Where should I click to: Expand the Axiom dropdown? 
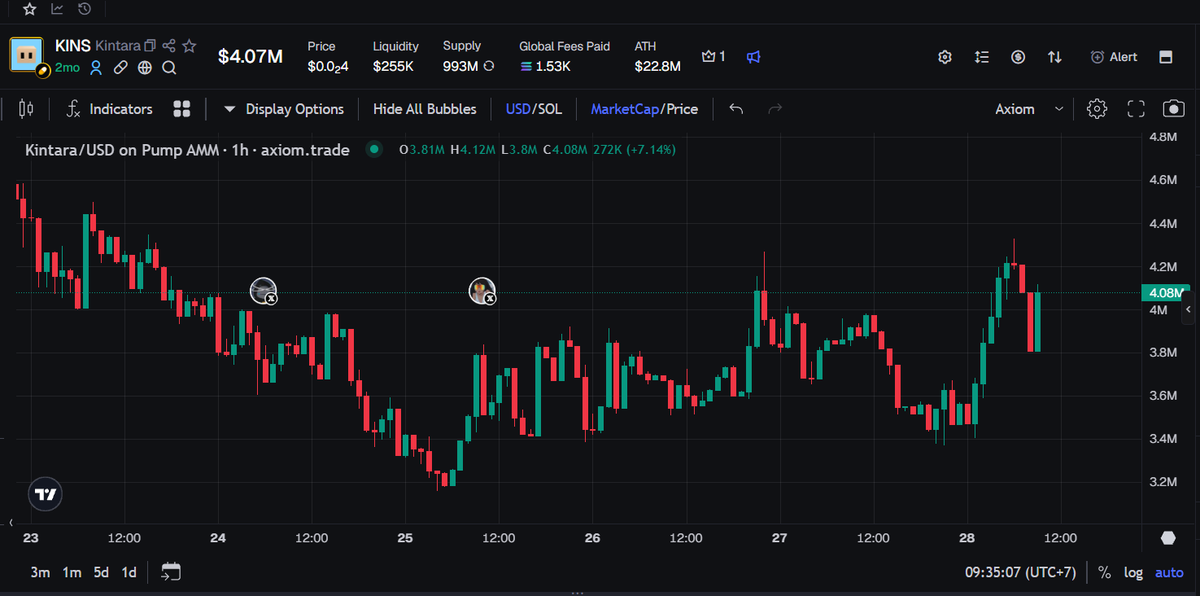[1029, 109]
